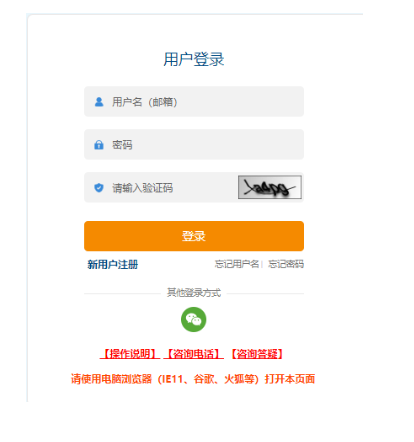414x442 pixels.
Task: Open the 【操作说明】 link
Action: (x=130, y=354)
